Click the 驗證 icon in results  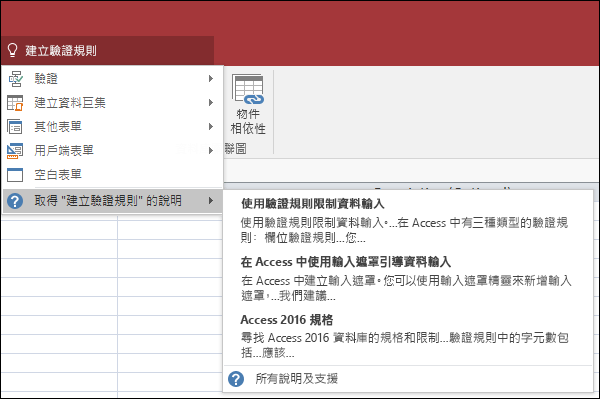click(x=15, y=79)
